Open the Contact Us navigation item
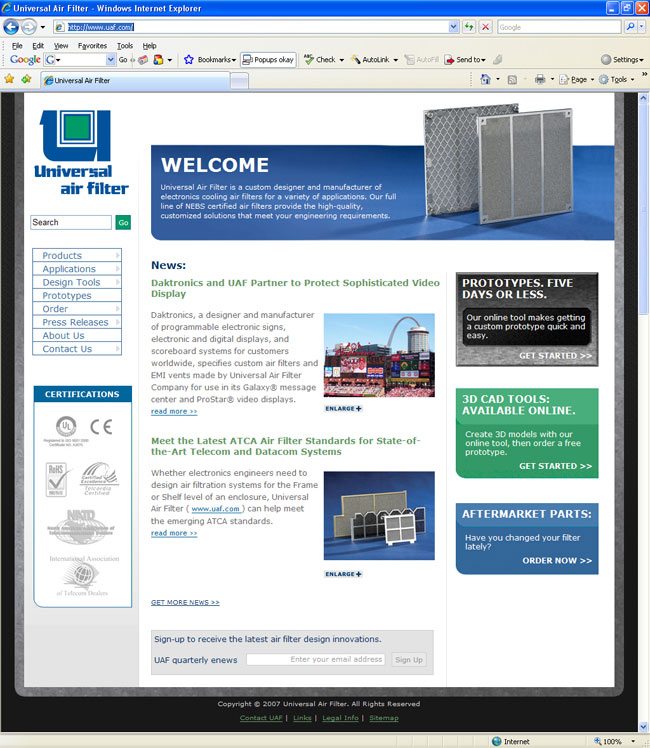 (77, 349)
